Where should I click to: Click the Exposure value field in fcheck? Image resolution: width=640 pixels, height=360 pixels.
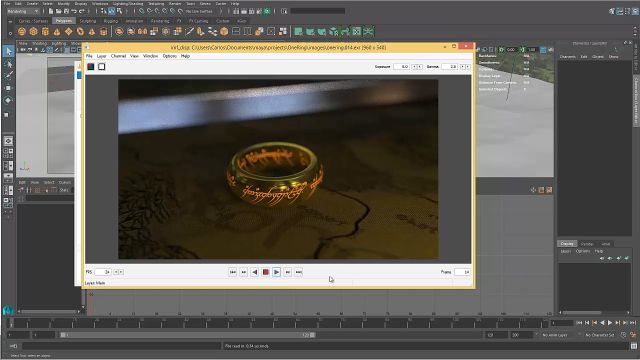tap(402, 67)
